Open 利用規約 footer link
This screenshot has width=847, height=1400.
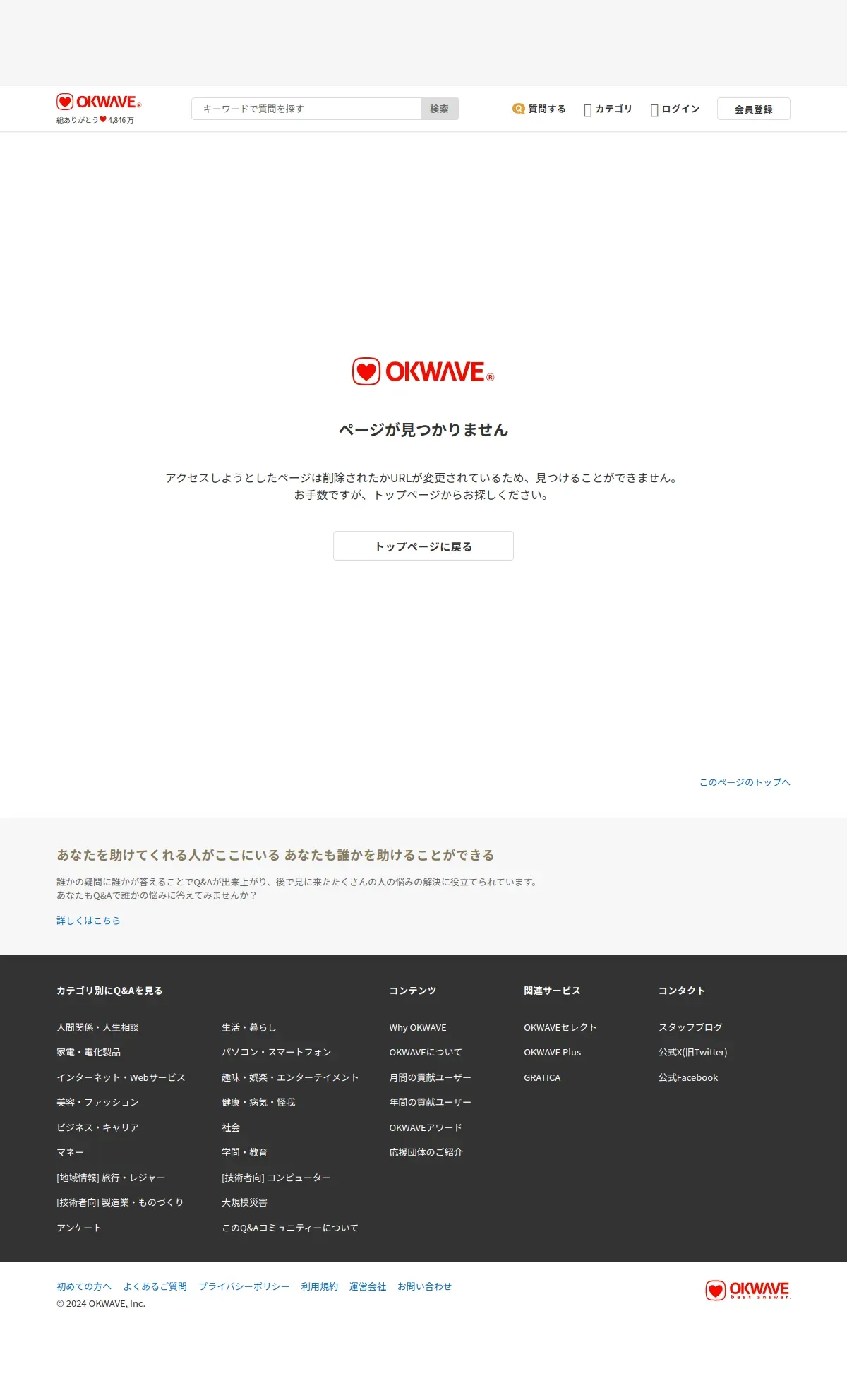tap(320, 1286)
